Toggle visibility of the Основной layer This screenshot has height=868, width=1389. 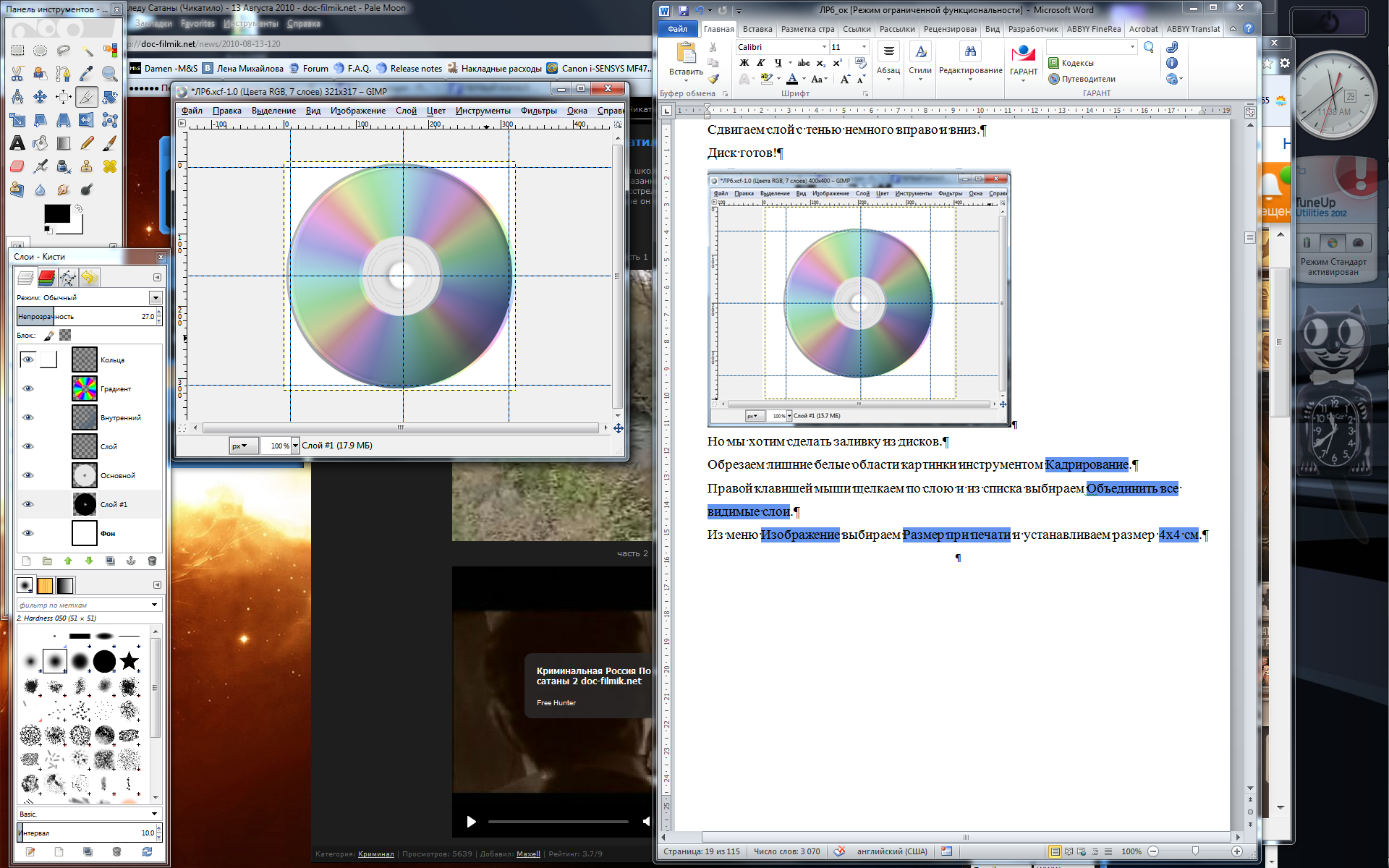point(28,475)
